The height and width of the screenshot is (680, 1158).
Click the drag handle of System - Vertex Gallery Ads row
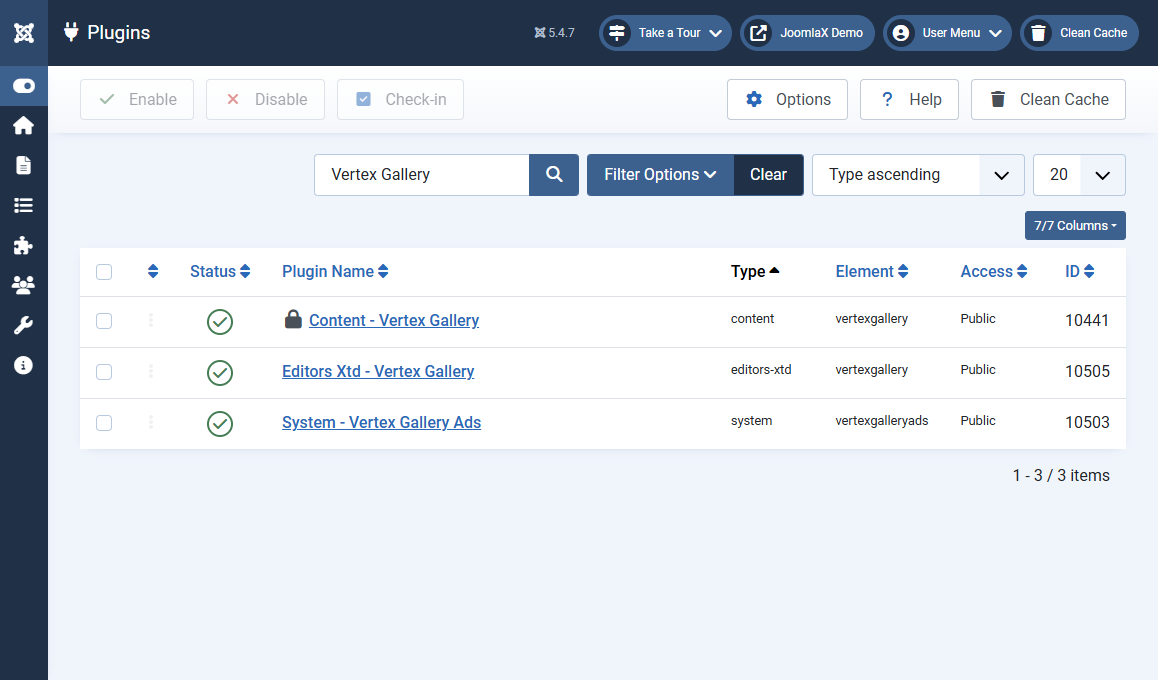coord(151,422)
